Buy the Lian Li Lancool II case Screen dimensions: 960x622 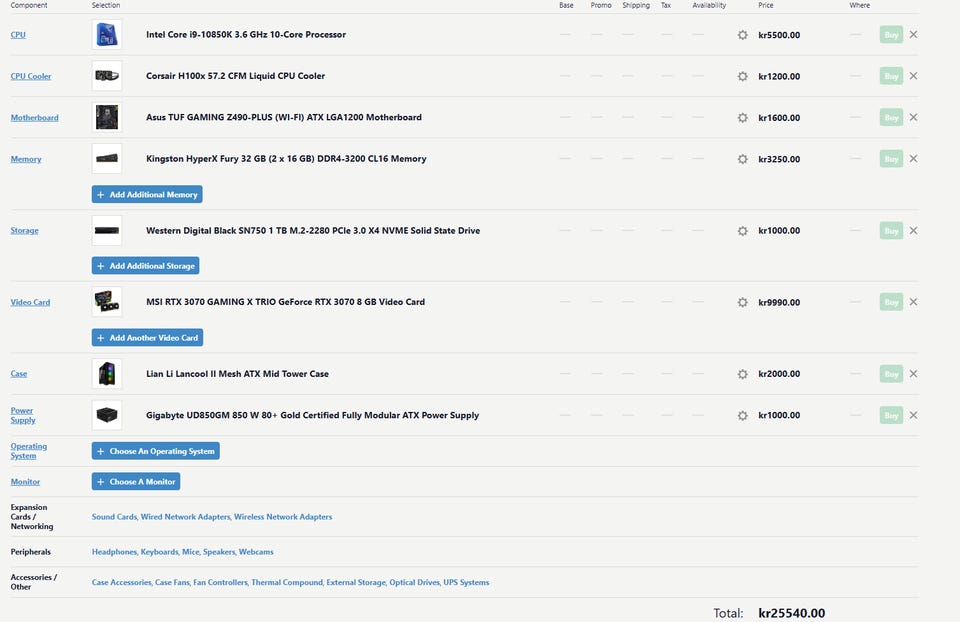pos(891,373)
